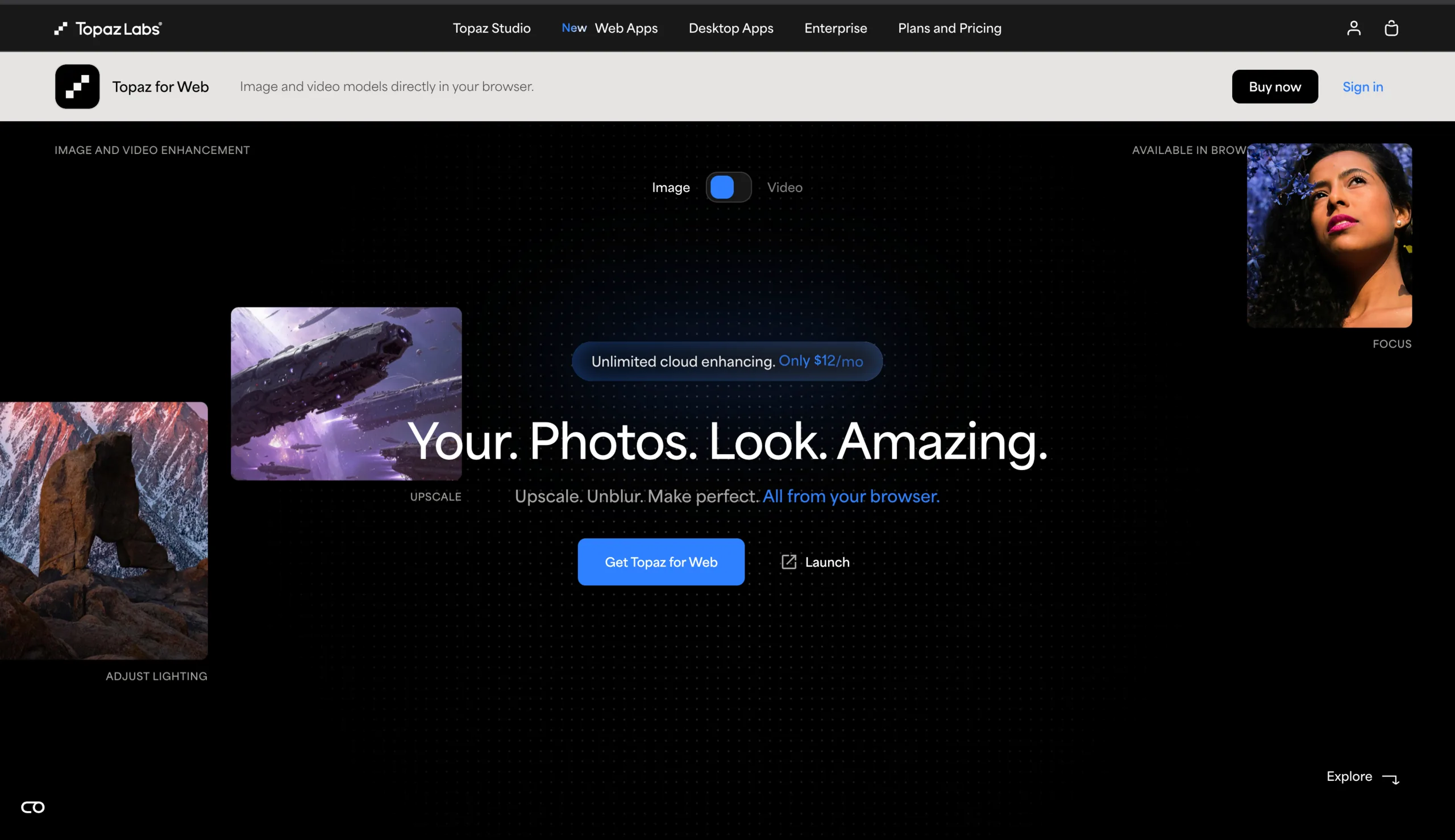
Task: Click the ADJUST LIGHTING caption label
Action: (156, 676)
